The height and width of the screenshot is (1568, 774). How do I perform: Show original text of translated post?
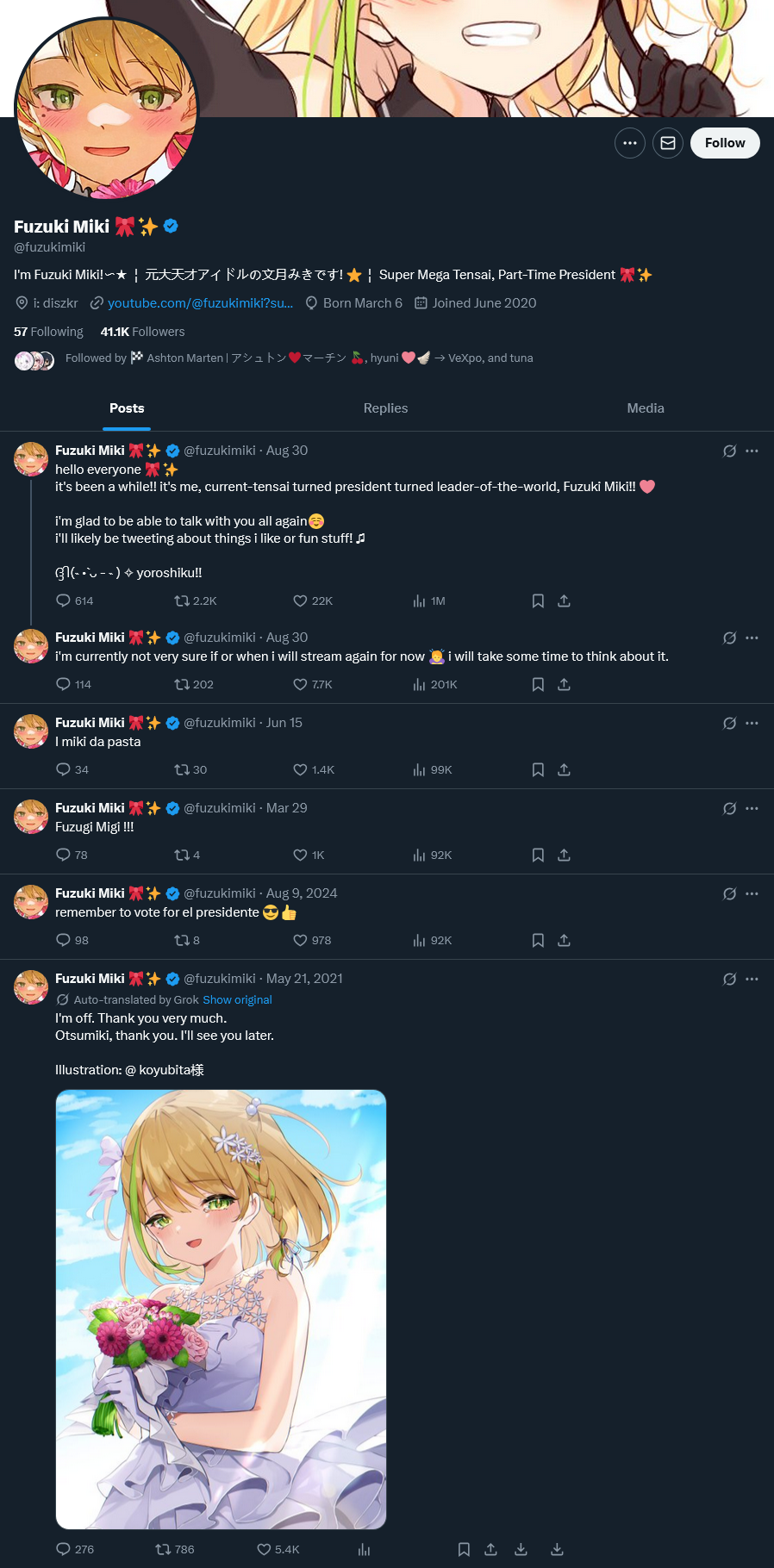237,1000
